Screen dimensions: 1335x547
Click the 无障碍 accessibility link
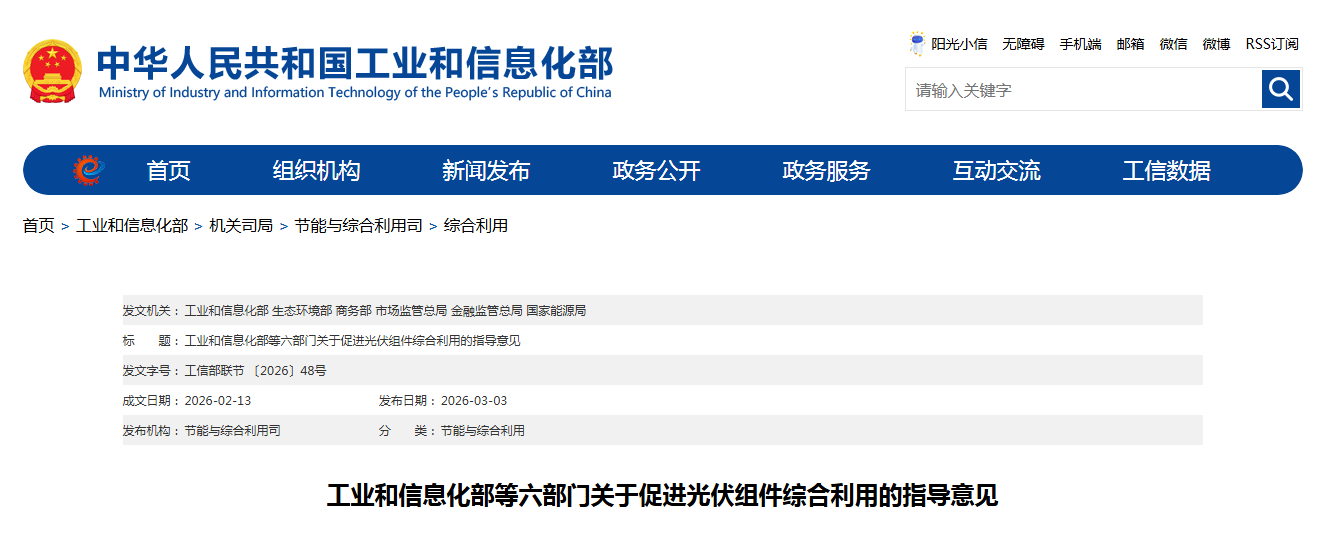(1023, 44)
